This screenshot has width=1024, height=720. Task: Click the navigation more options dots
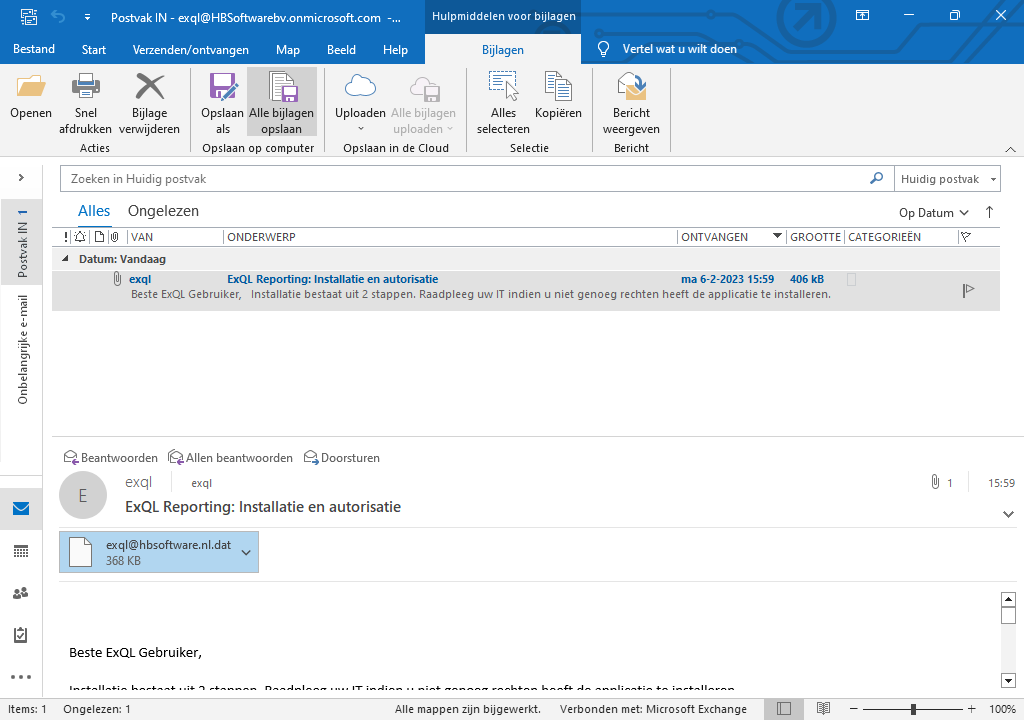click(x=21, y=677)
